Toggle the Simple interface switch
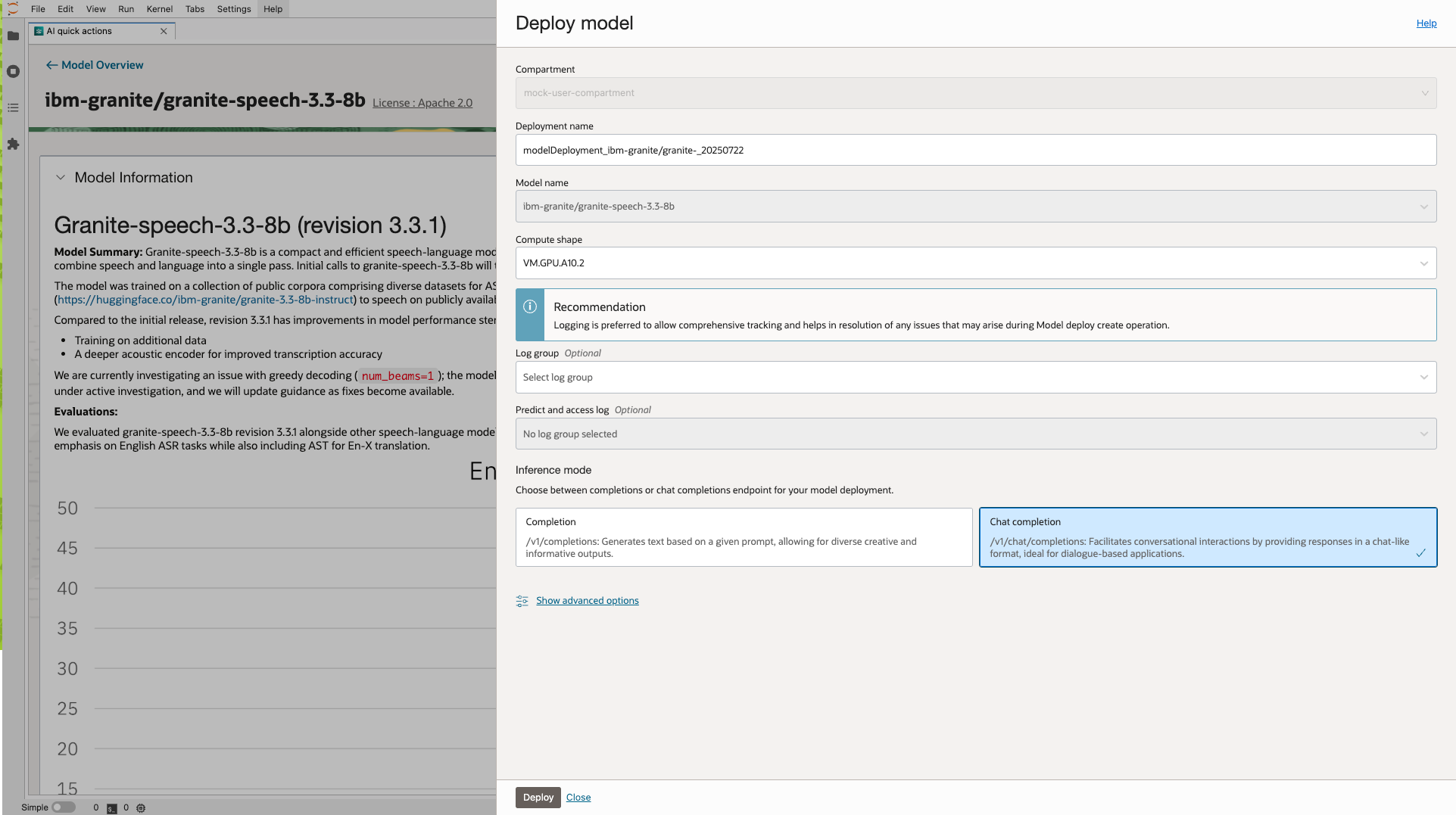 64,807
